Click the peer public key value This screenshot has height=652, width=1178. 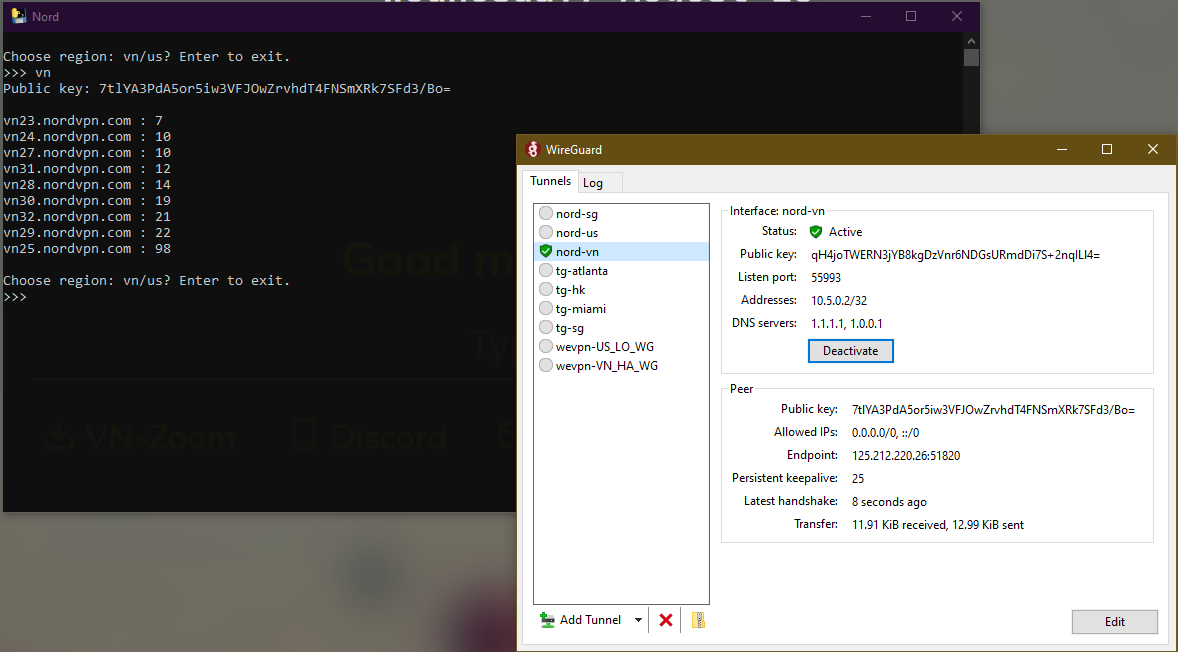point(993,410)
